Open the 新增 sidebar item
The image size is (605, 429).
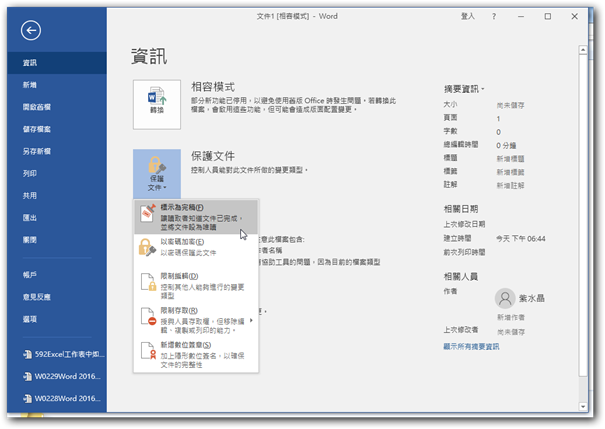(57, 85)
